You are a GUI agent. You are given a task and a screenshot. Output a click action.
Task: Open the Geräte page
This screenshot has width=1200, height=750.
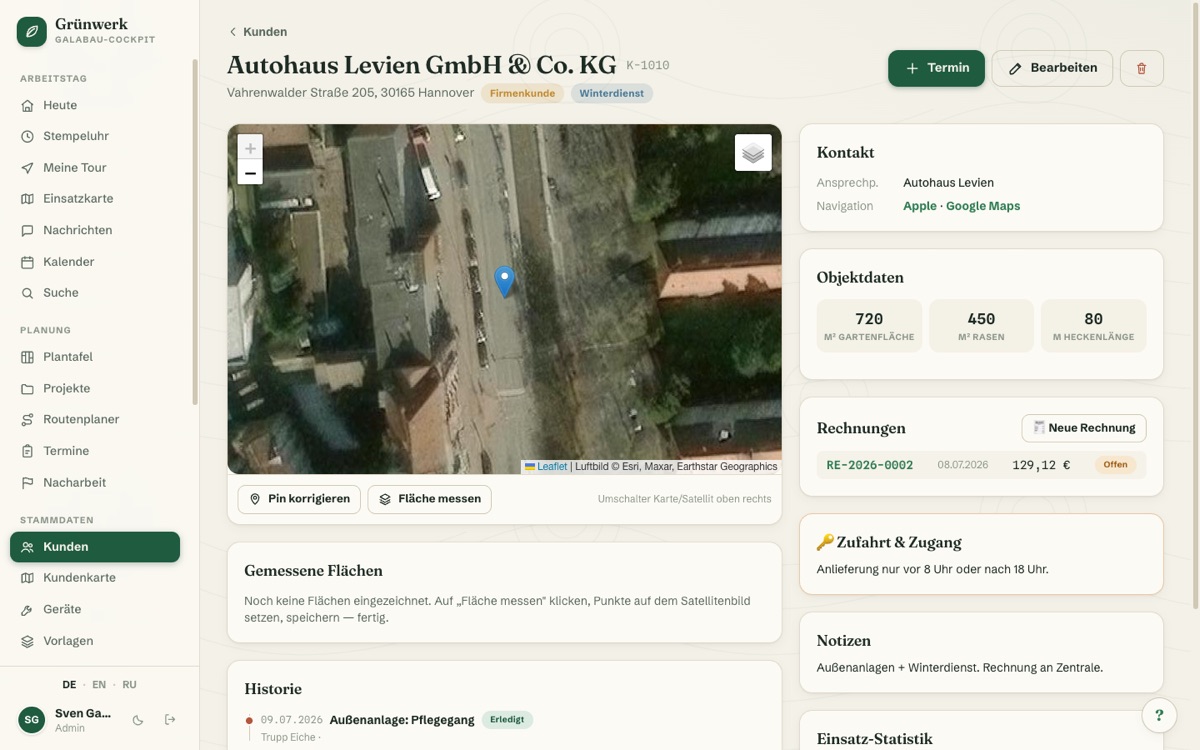(x=95, y=609)
